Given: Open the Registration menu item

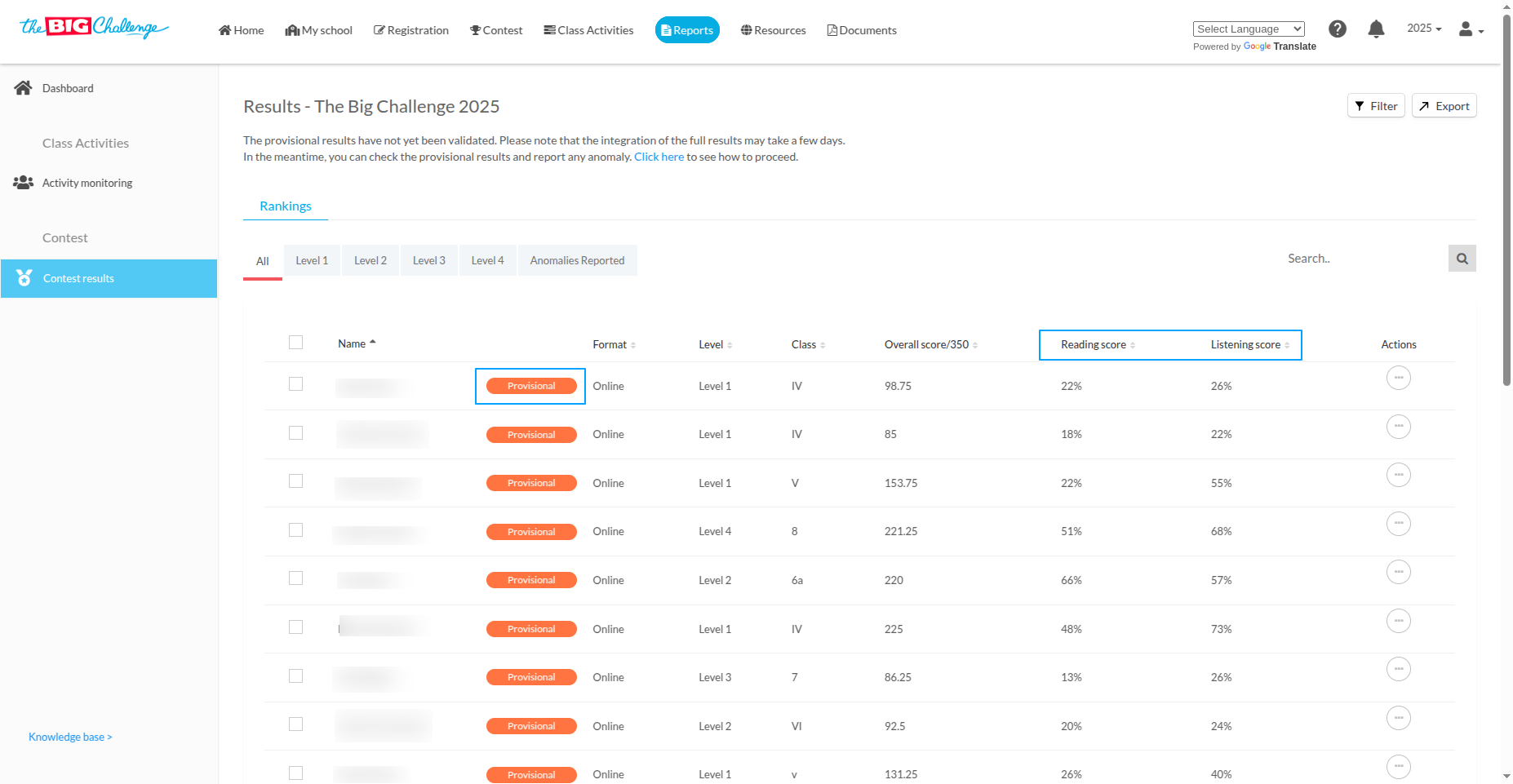Looking at the screenshot, I should click(x=411, y=30).
